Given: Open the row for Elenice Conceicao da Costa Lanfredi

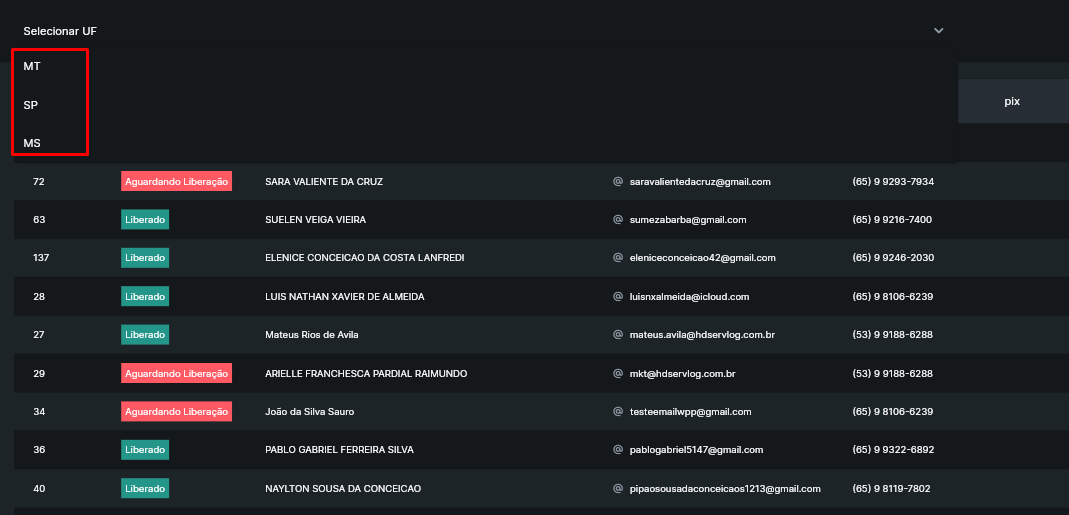Looking at the screenshot, I should click(364, 258).
